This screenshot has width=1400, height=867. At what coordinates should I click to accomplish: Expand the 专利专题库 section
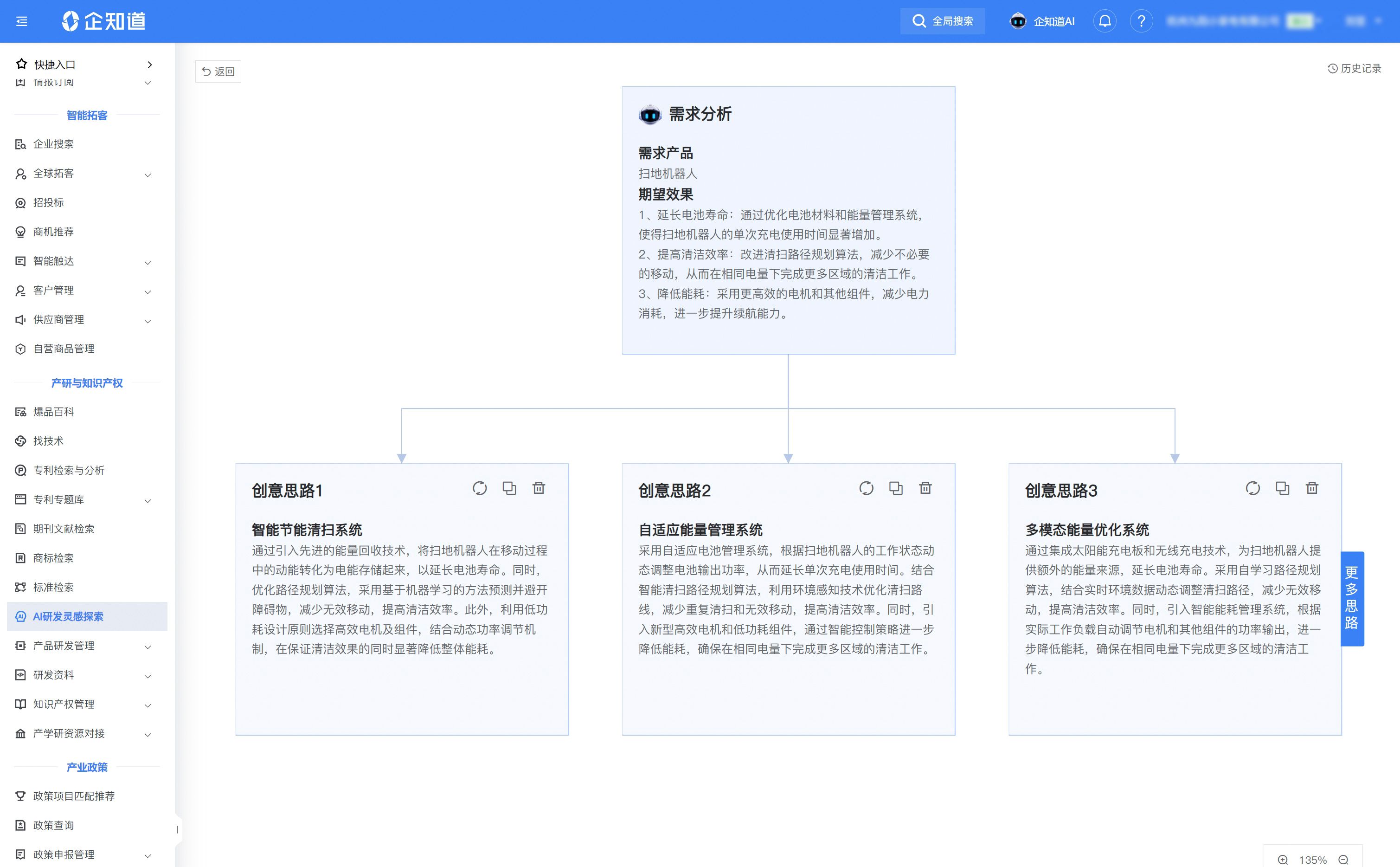coord(147,500)
